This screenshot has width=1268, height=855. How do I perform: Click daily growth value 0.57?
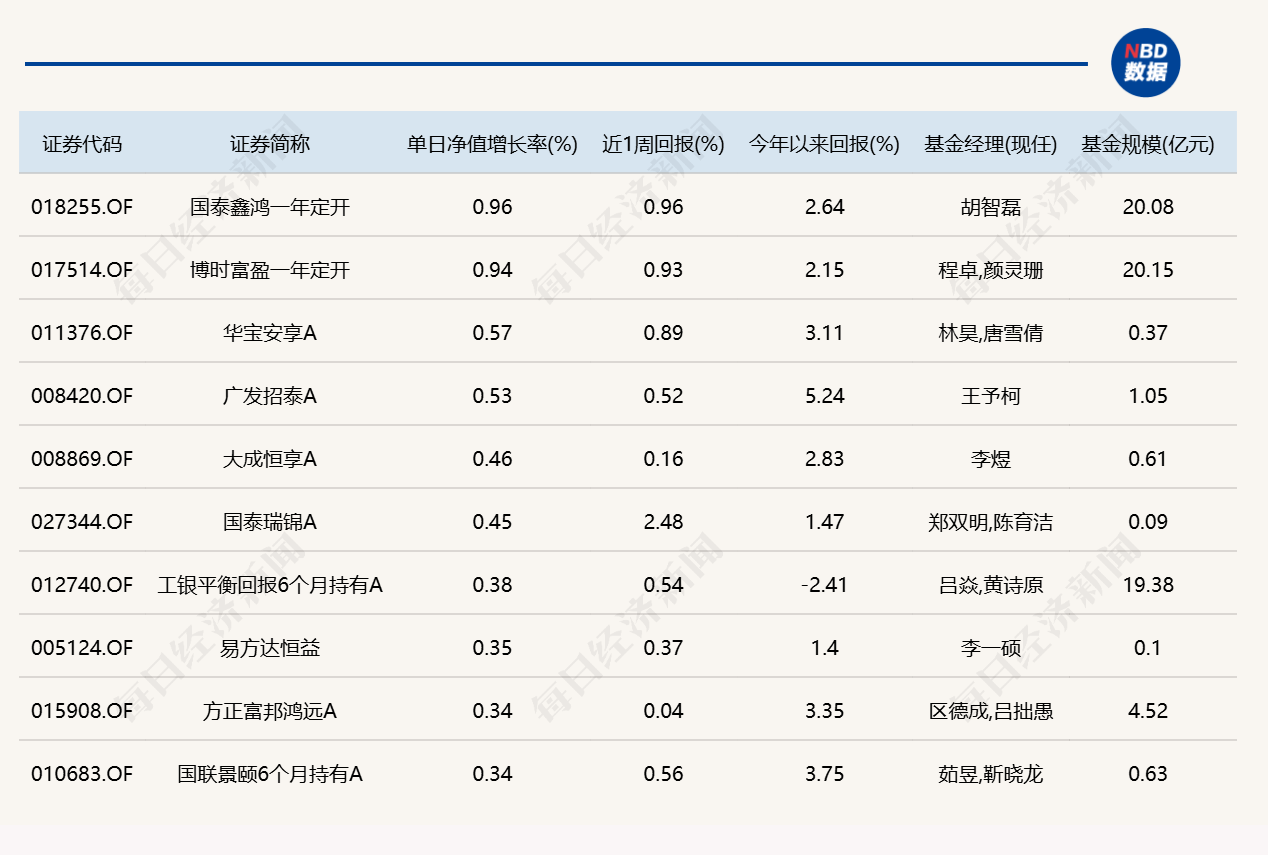click(x=492, y=333)
